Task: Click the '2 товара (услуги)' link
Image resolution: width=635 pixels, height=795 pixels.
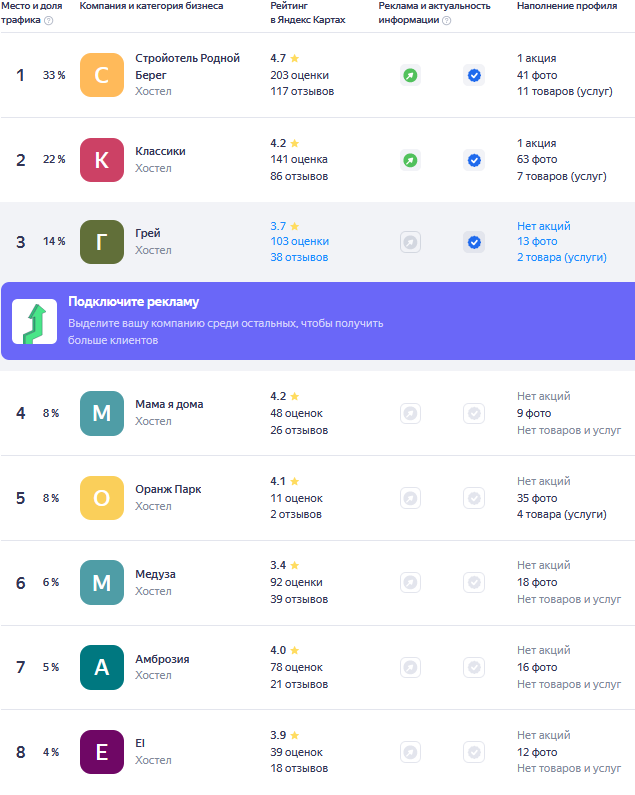Action: tap(561, 257)
